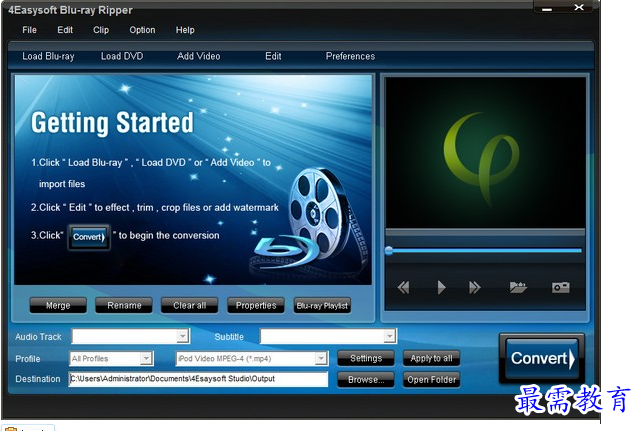Close the Blu-ray Ripper window
The image size is (639, 431).
(x=579, y=7)
